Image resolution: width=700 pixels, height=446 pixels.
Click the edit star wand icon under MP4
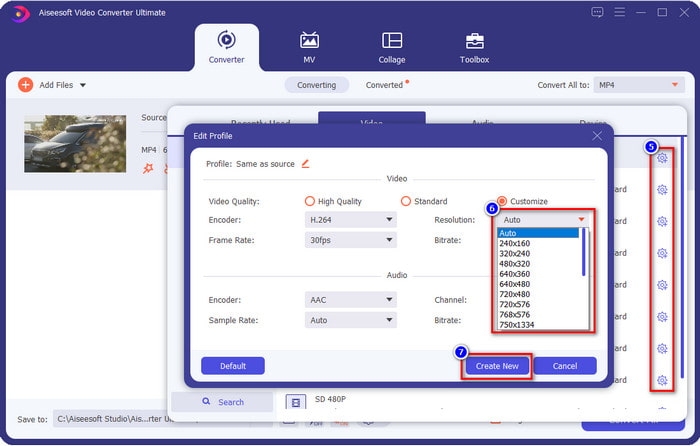[x=148, y=168]
